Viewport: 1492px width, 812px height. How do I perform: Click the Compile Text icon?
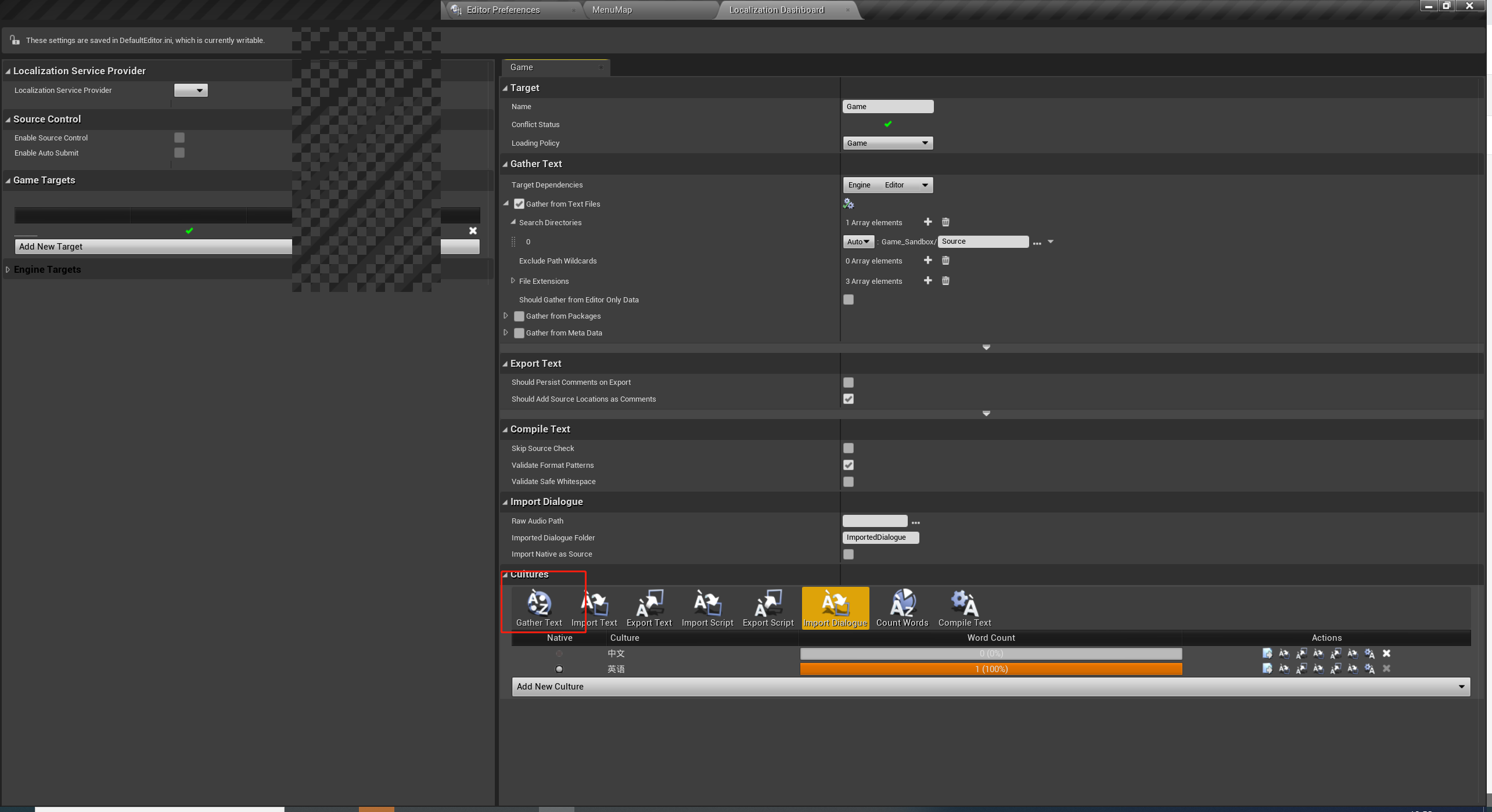point(963,607)
